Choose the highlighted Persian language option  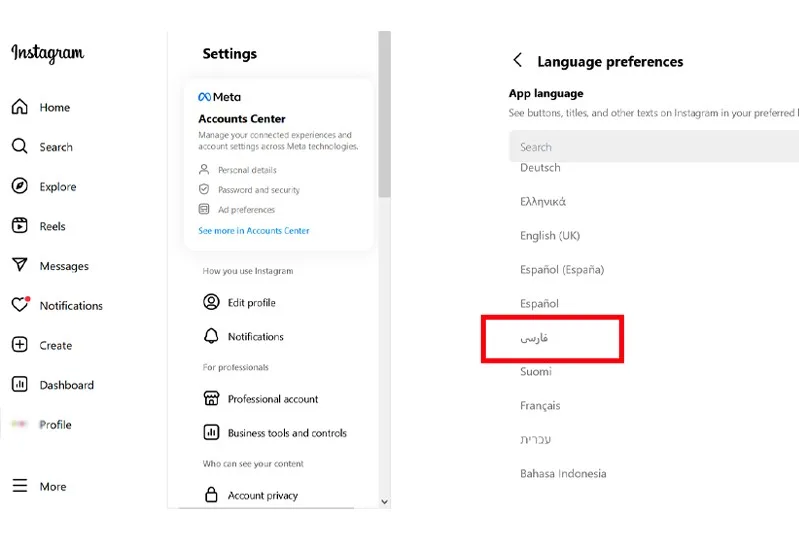pos(552,339)
